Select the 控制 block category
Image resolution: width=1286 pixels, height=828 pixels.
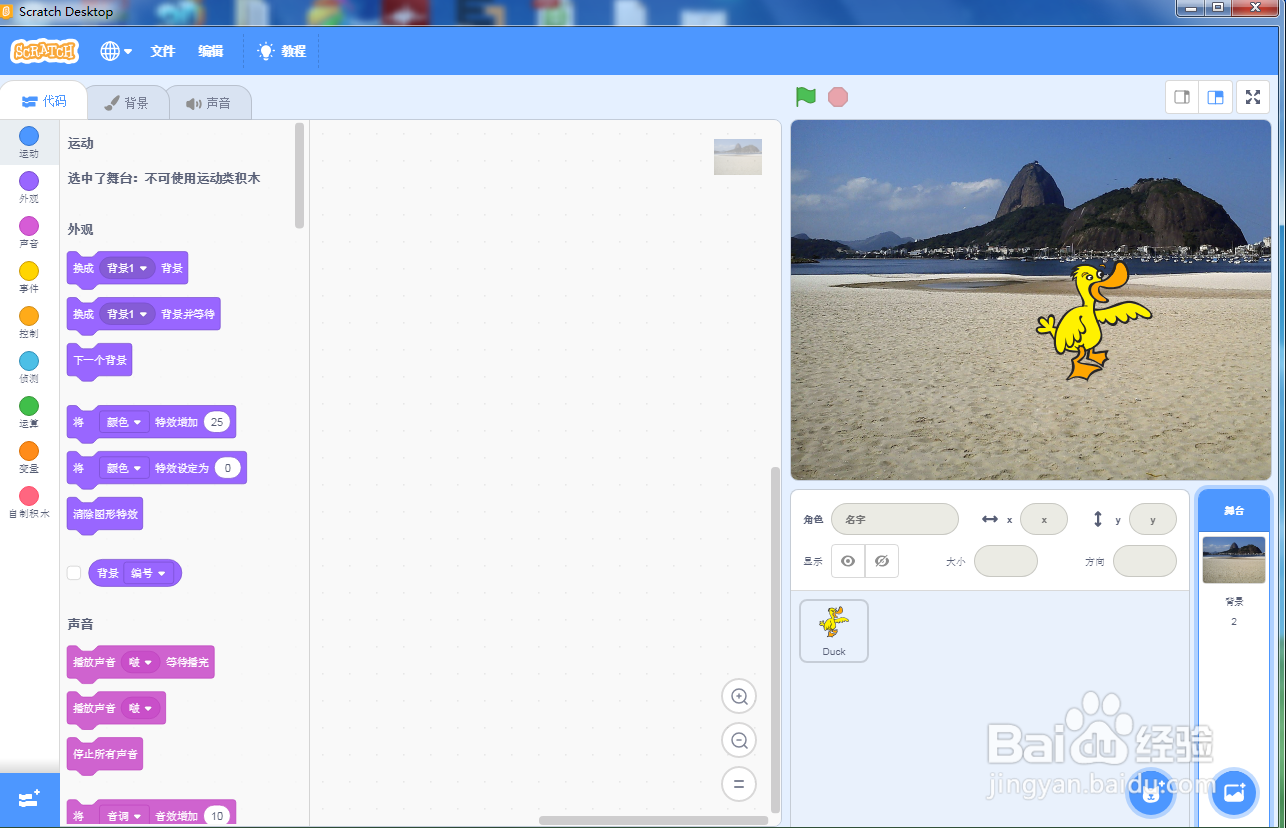click(29, 323)
